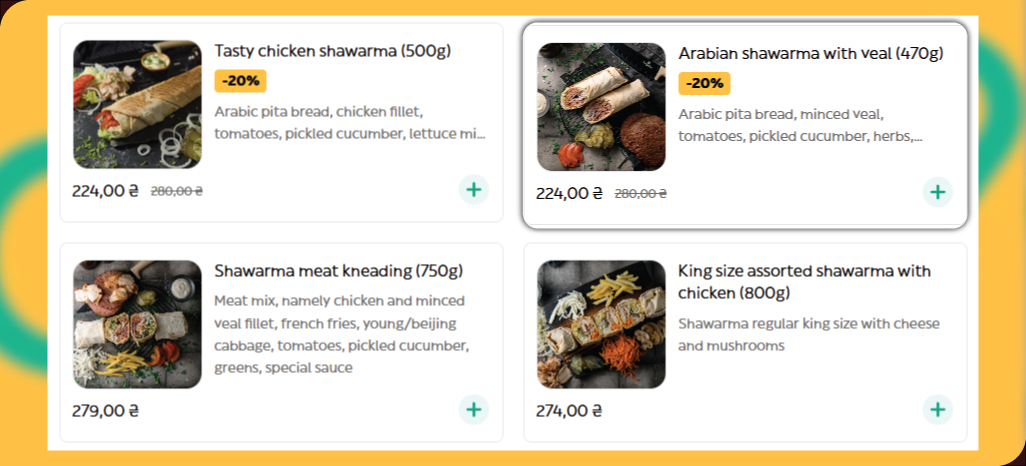1026x466 pixels.
Task: Click King size assorted shawarma title
Action: (804, 281)
